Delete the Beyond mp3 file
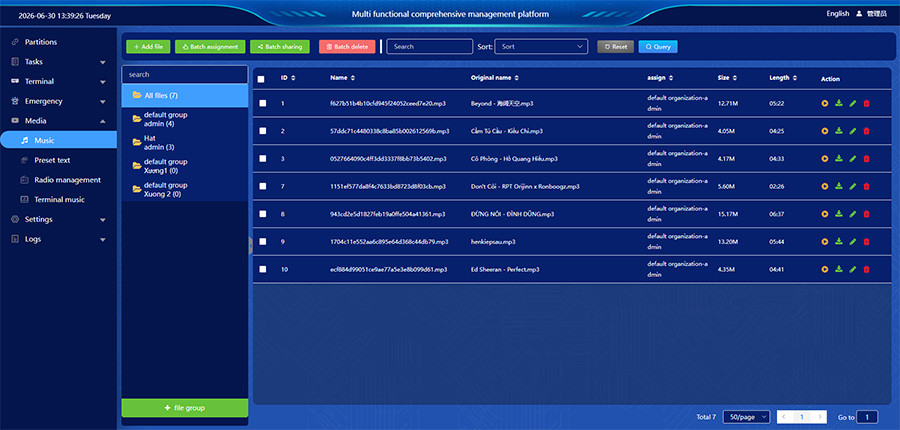Viewport: 900px width, 430px height. [x=866, y=103]
